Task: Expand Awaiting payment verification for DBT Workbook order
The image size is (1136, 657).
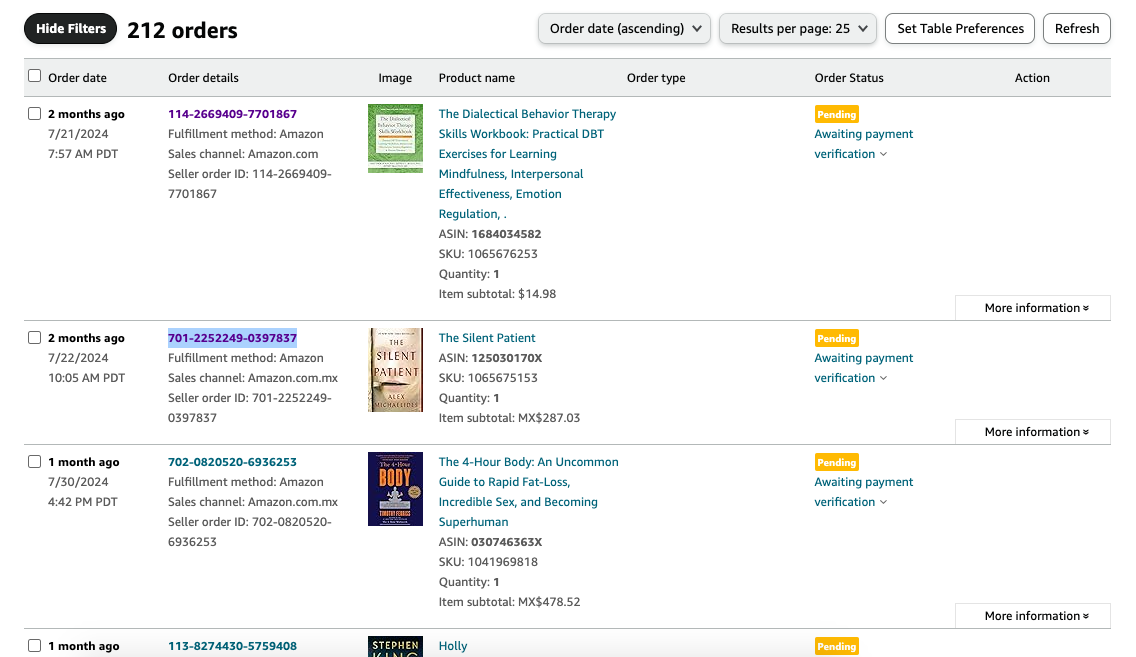Action: 864,143
